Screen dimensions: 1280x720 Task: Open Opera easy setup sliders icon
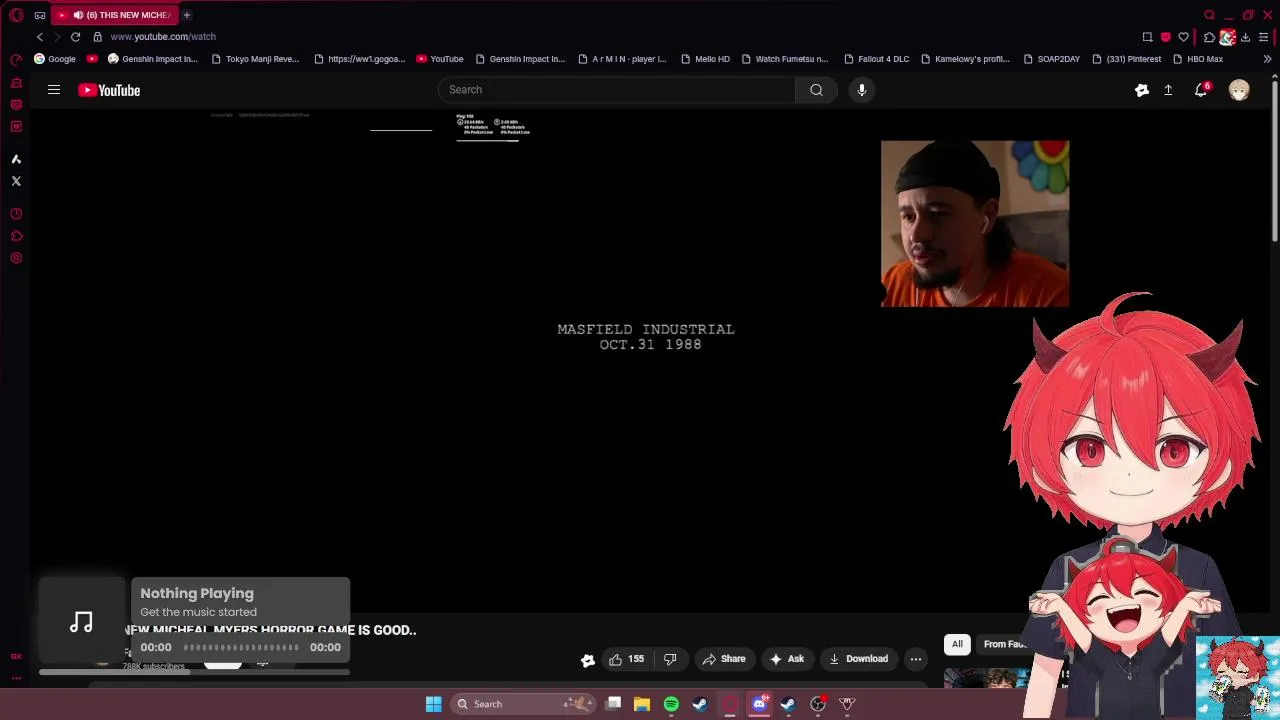1264,37
